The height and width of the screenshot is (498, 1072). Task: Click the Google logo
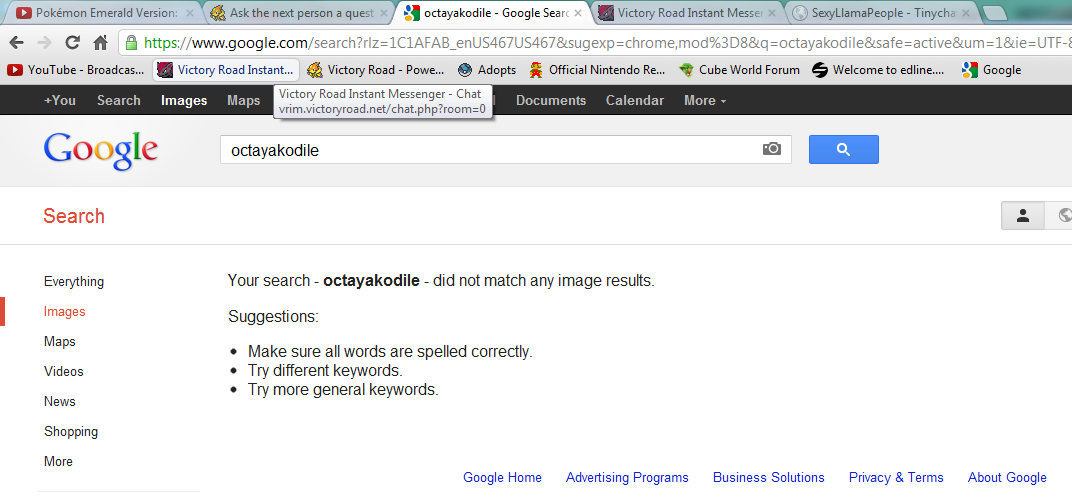[x=100, y=151]
